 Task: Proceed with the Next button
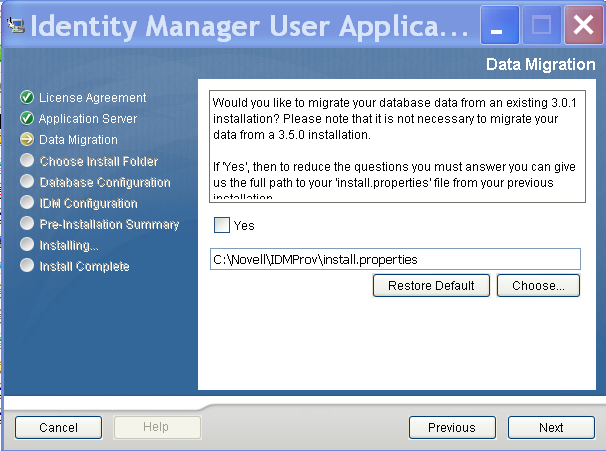[551, 427]
